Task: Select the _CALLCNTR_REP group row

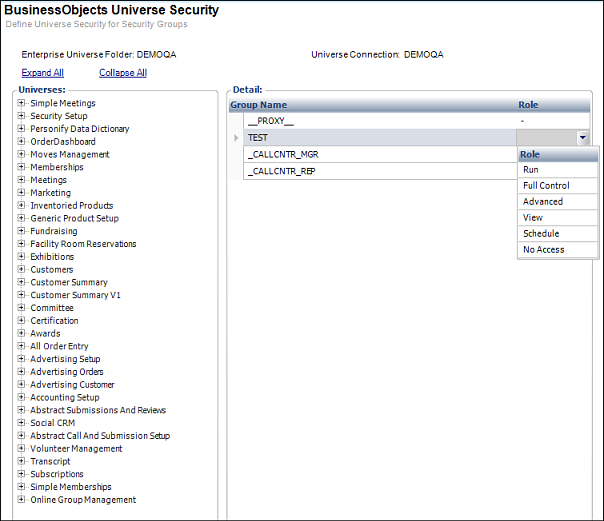Action: [380, 171]
